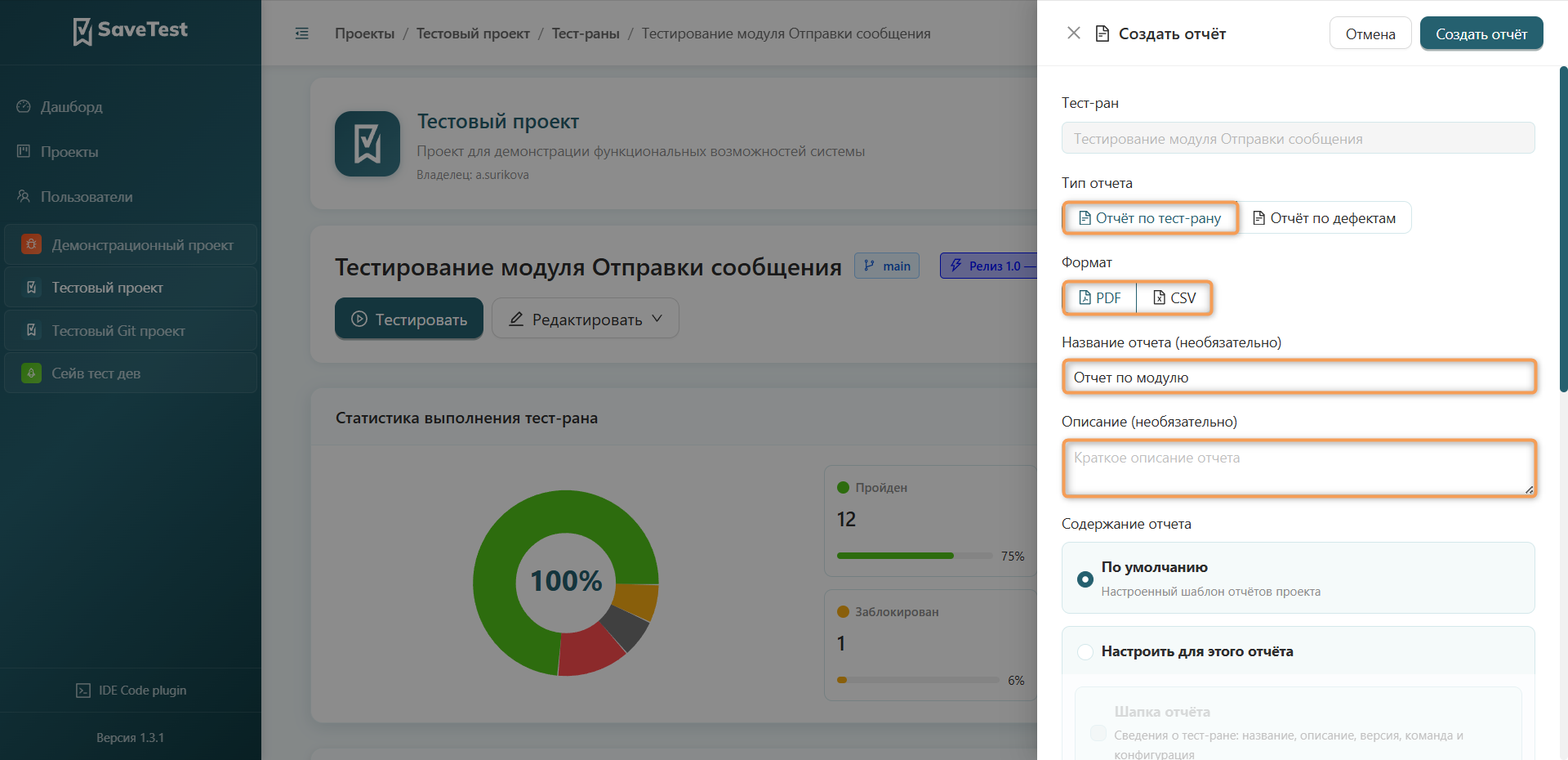The width and height of the screenshot is (1568, 760).
Task: Click the textarea resize handle in Описание
Action: click(x=1529, y=489)
